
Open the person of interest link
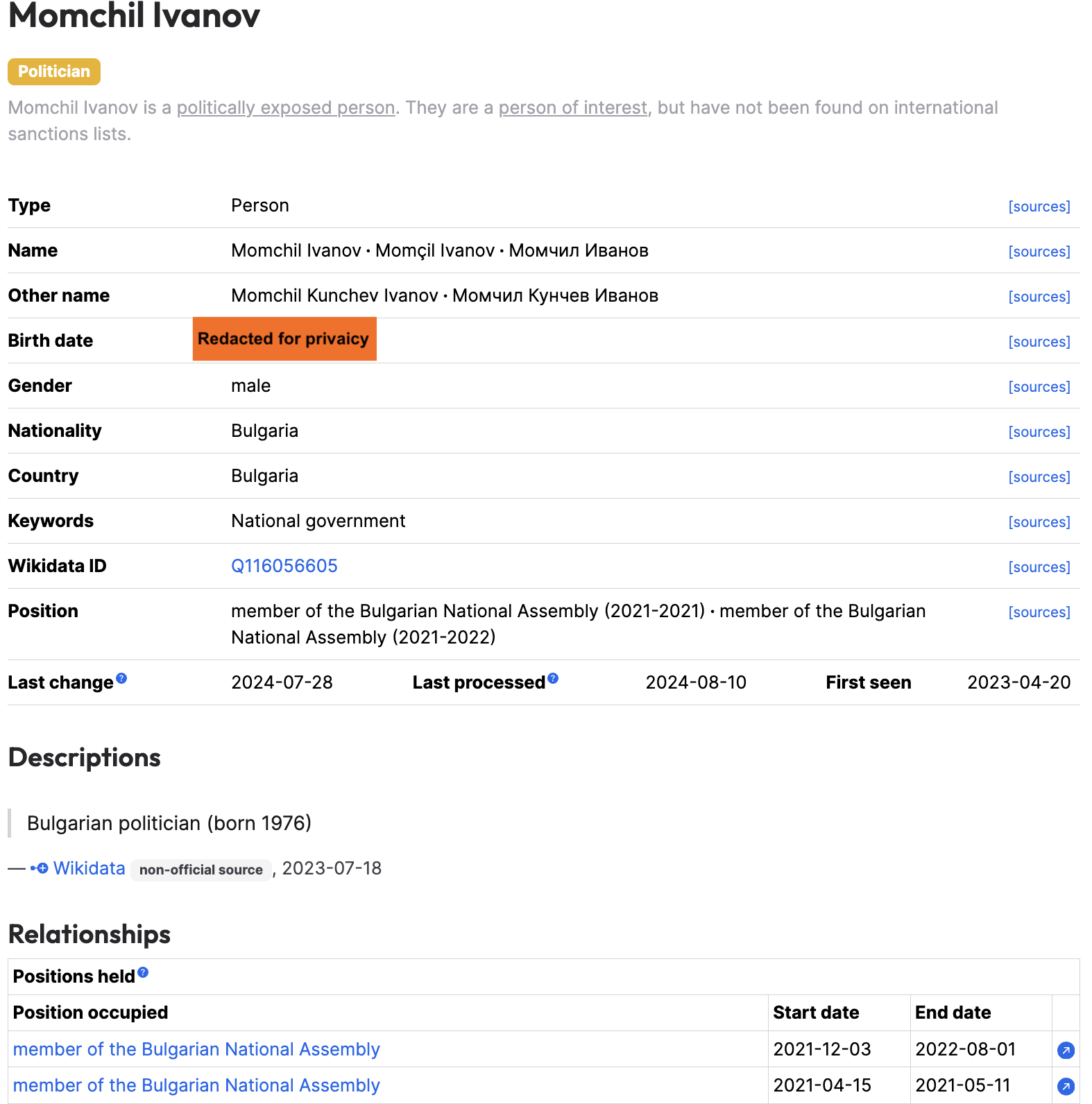click(573, 107)
